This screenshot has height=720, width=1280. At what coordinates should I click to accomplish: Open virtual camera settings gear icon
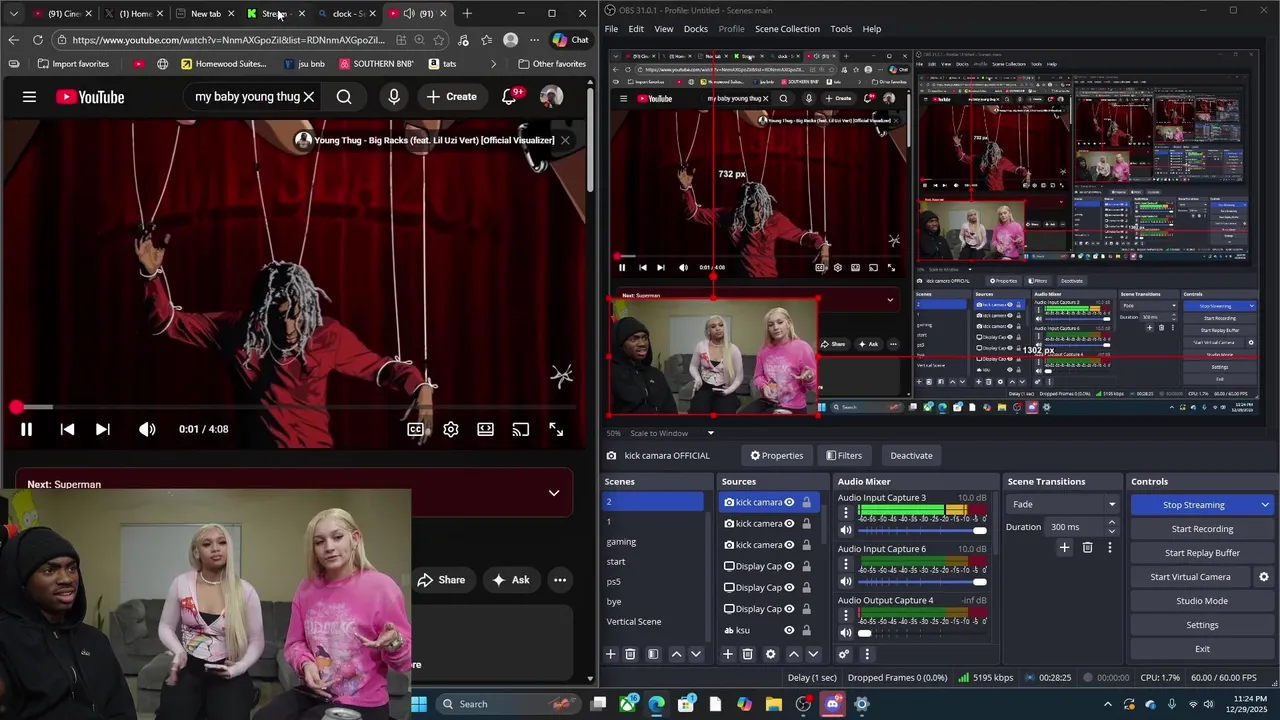(1263, 577)
